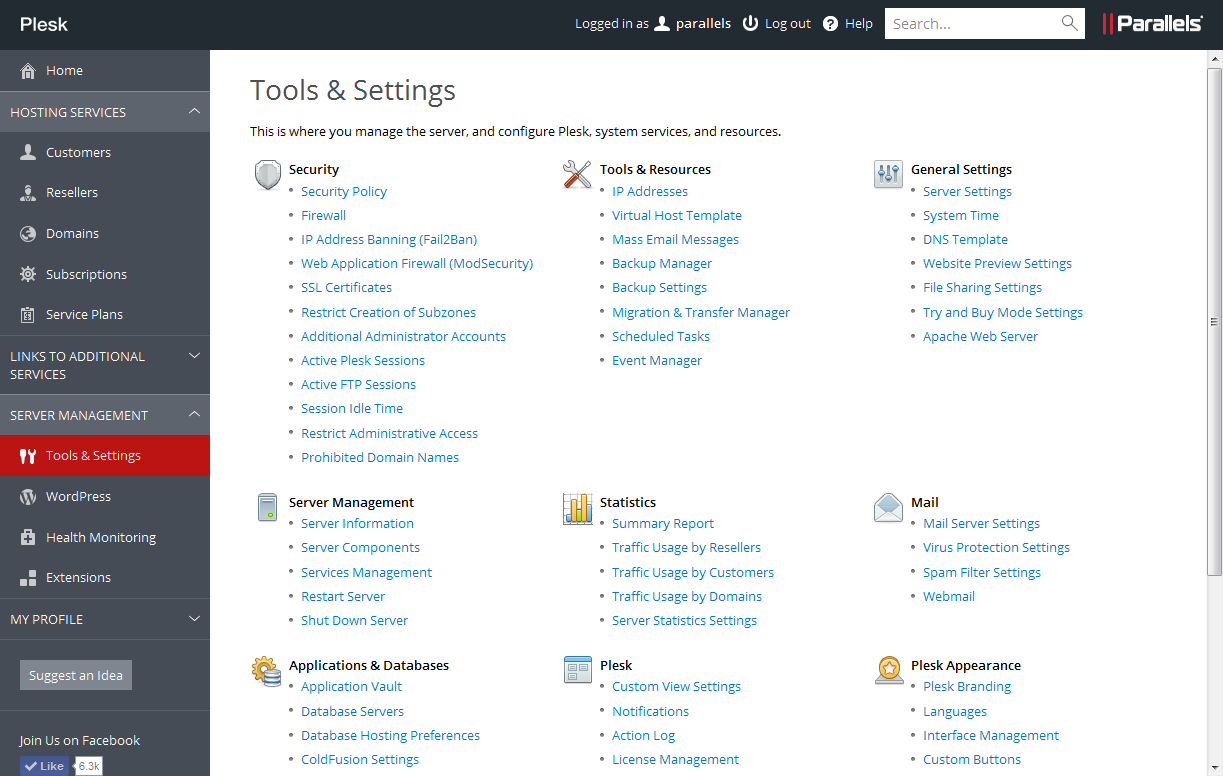Image resolution: width=1223 pixels, height=776 pixels.
Task: Click the Customers person icon
Action: (x=28, y=152)
